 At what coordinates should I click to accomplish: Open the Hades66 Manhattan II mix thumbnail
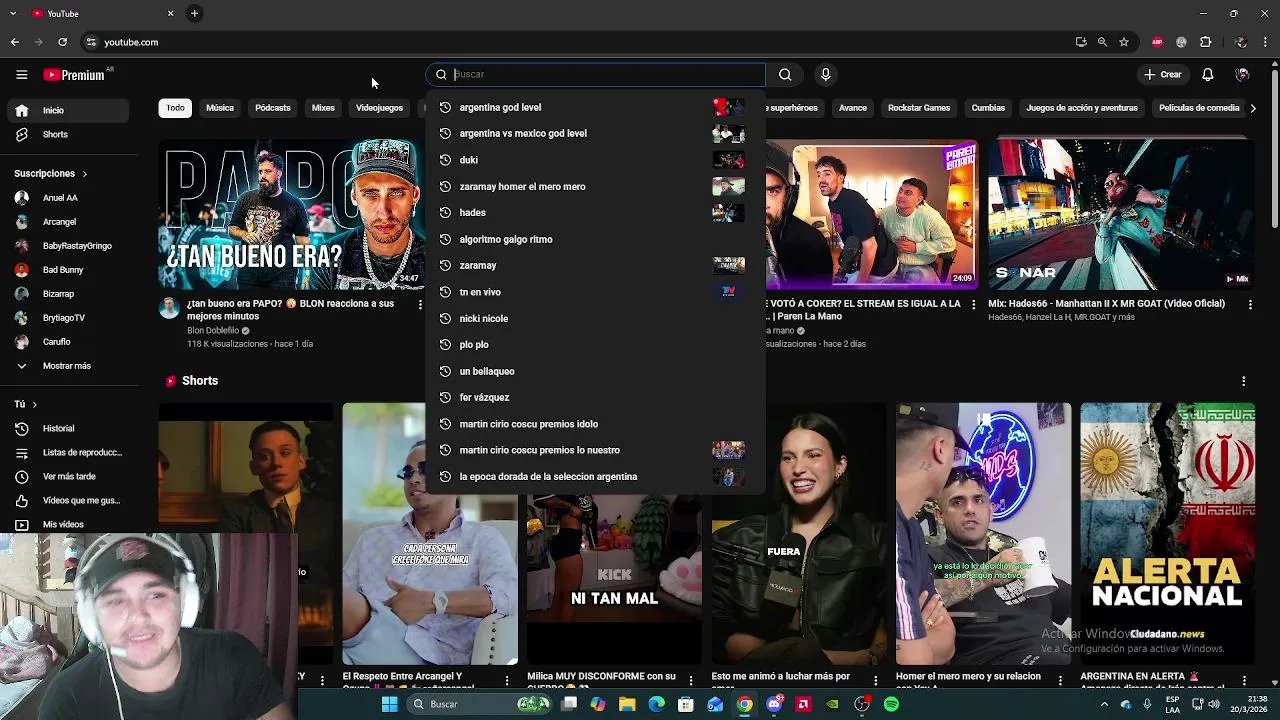click(1121, 214)
